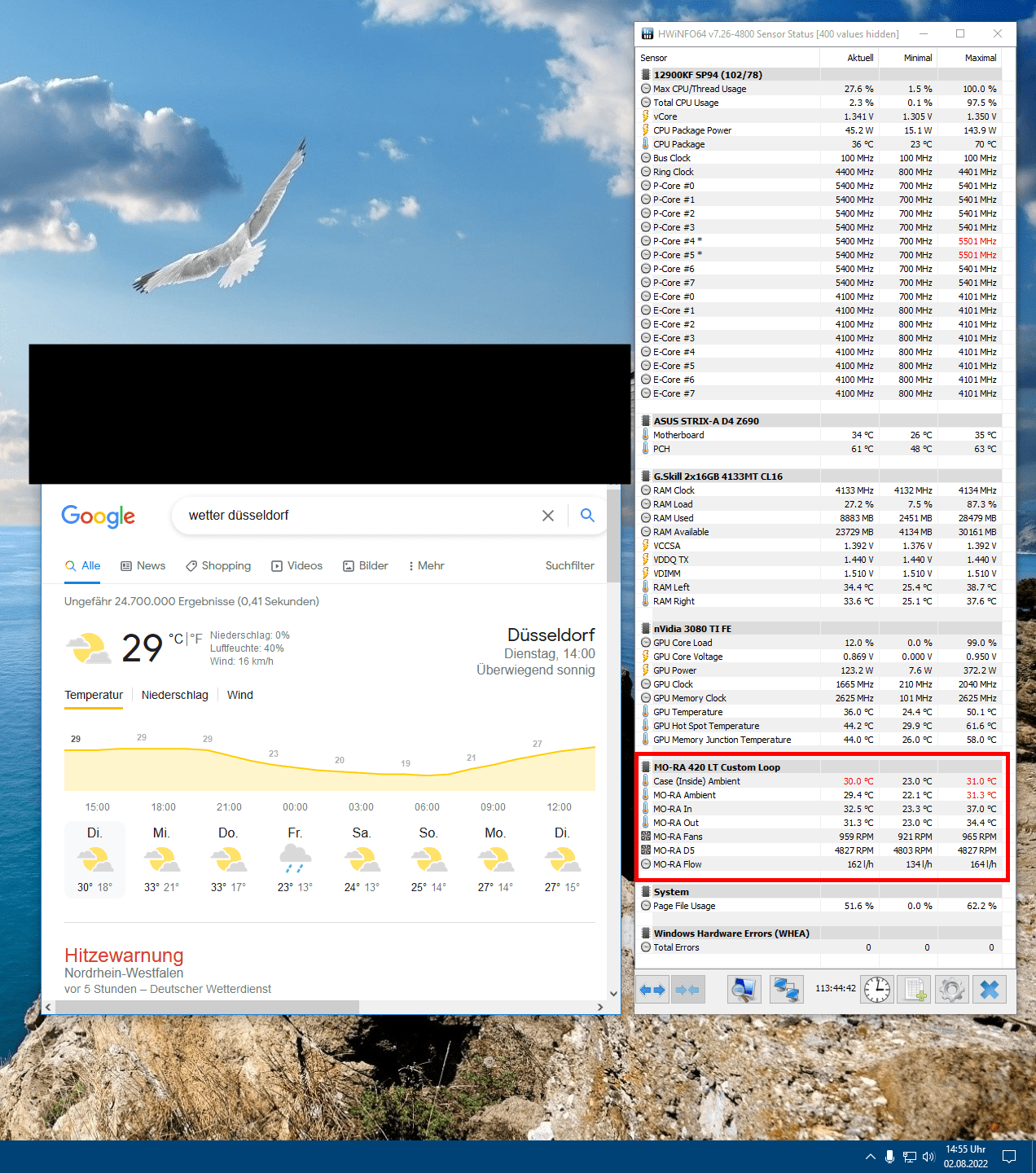The image size is (1036, 1173).
Task: Open the Mehr search menu
Action: 427,566
